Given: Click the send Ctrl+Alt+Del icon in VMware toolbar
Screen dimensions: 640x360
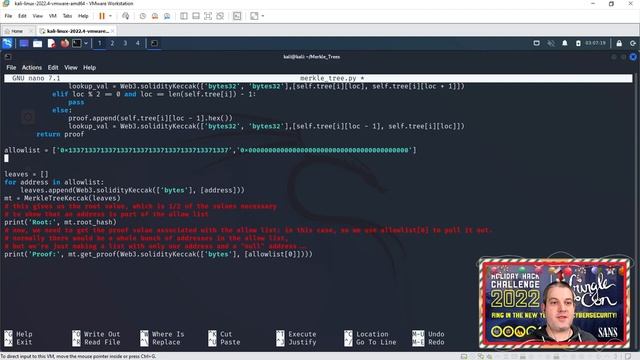Looking at the screenshot, I should pos(126,16).
